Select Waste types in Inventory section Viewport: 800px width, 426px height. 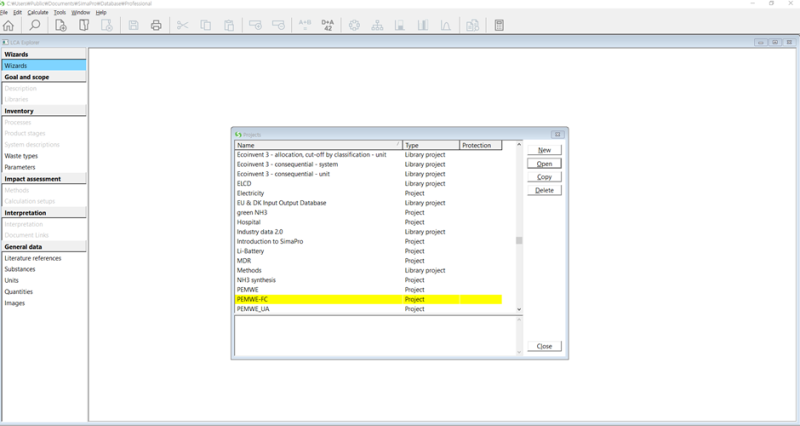(21, 156)
